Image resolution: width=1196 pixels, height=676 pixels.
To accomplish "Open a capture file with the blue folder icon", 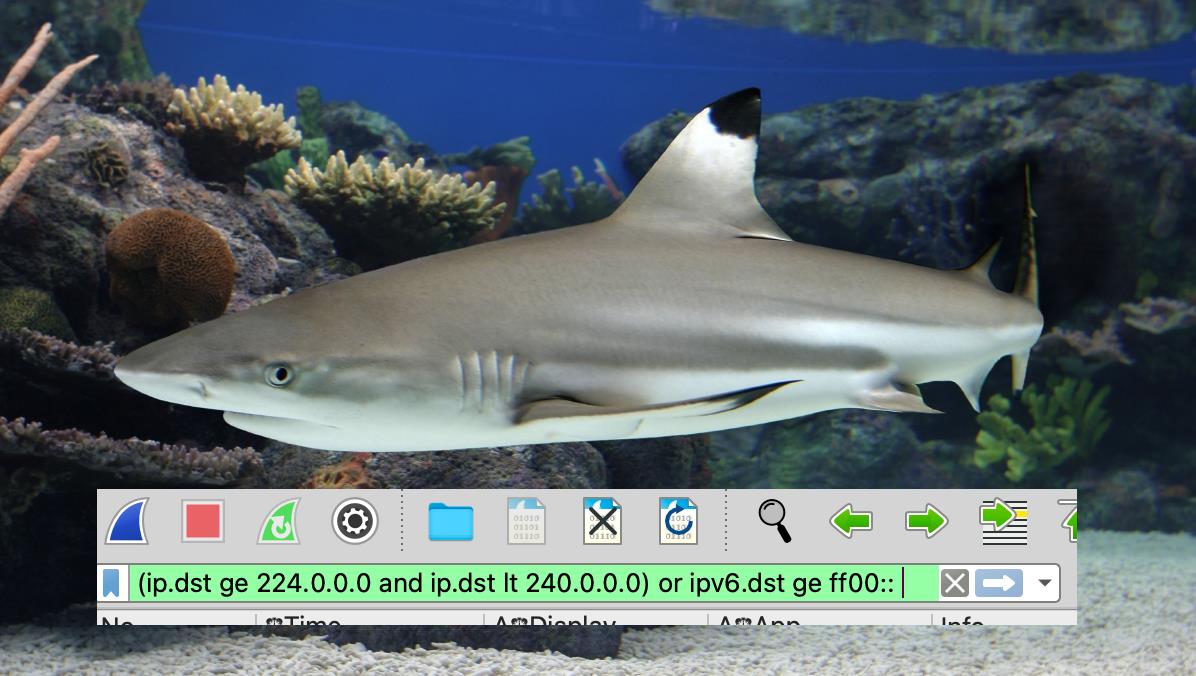I will point(451,522).
